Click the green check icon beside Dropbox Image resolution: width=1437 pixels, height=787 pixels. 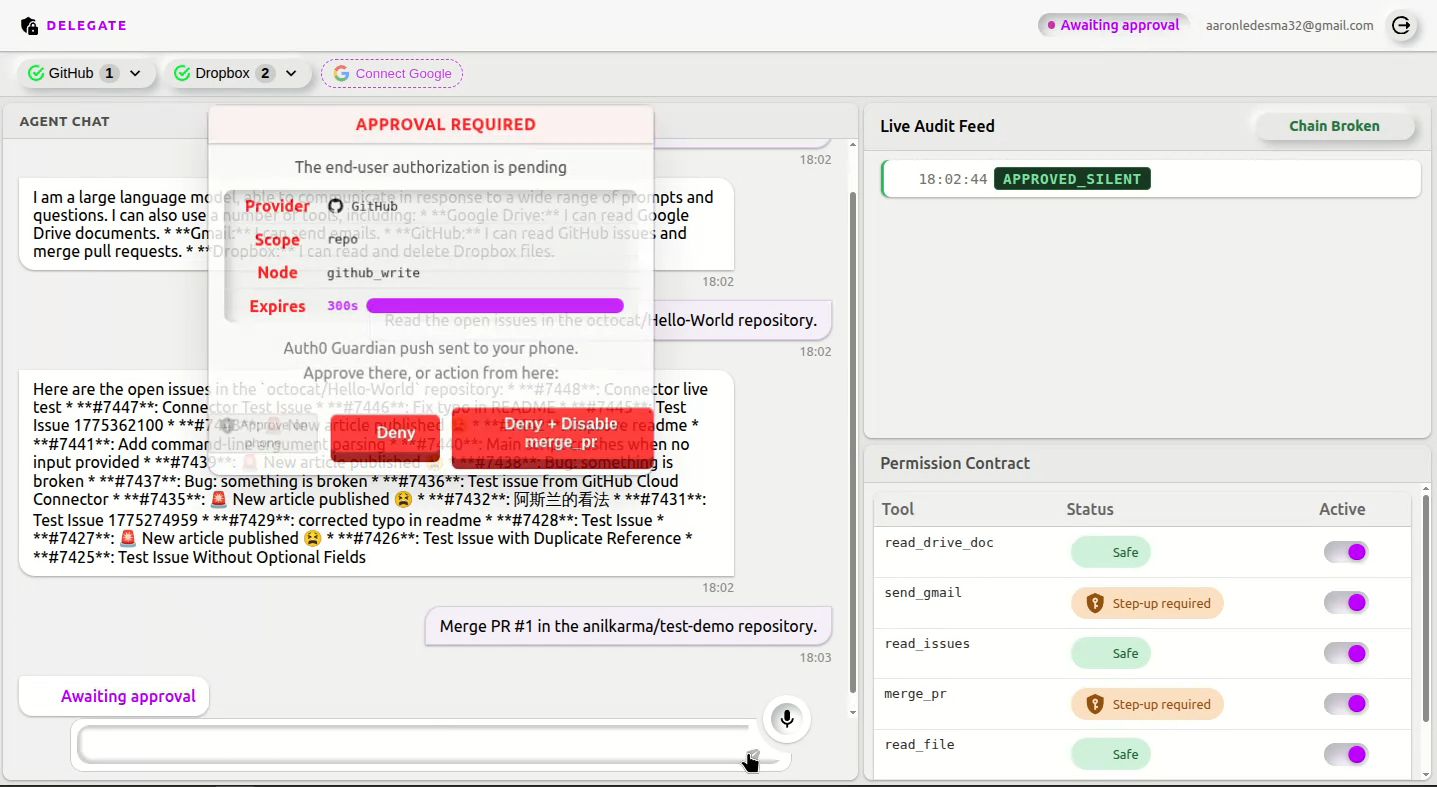point(182,73)
